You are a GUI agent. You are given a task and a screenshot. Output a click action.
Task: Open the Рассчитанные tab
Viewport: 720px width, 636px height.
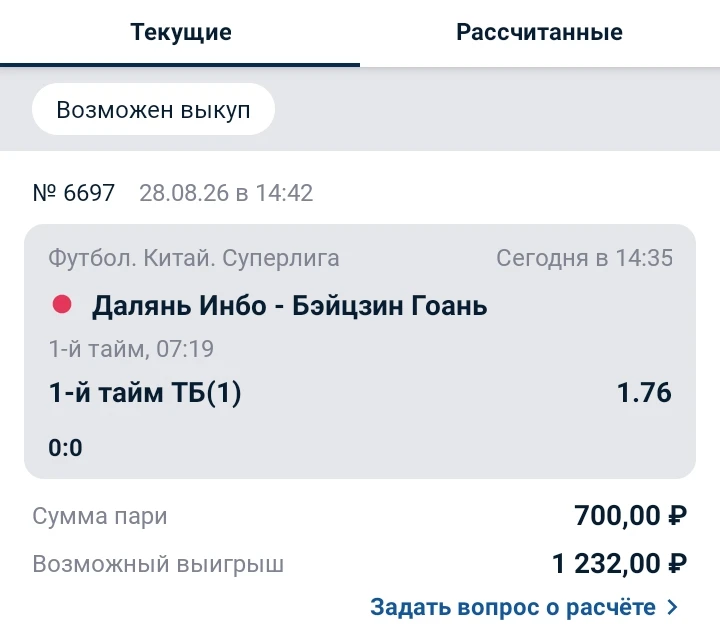540,32
